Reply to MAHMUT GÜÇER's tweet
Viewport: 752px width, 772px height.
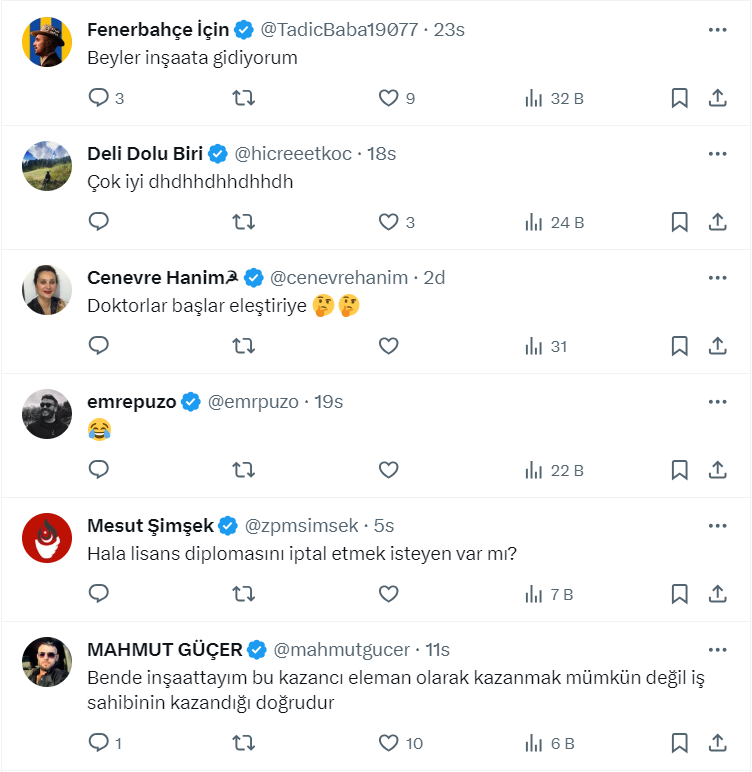[x=99, y=742]
